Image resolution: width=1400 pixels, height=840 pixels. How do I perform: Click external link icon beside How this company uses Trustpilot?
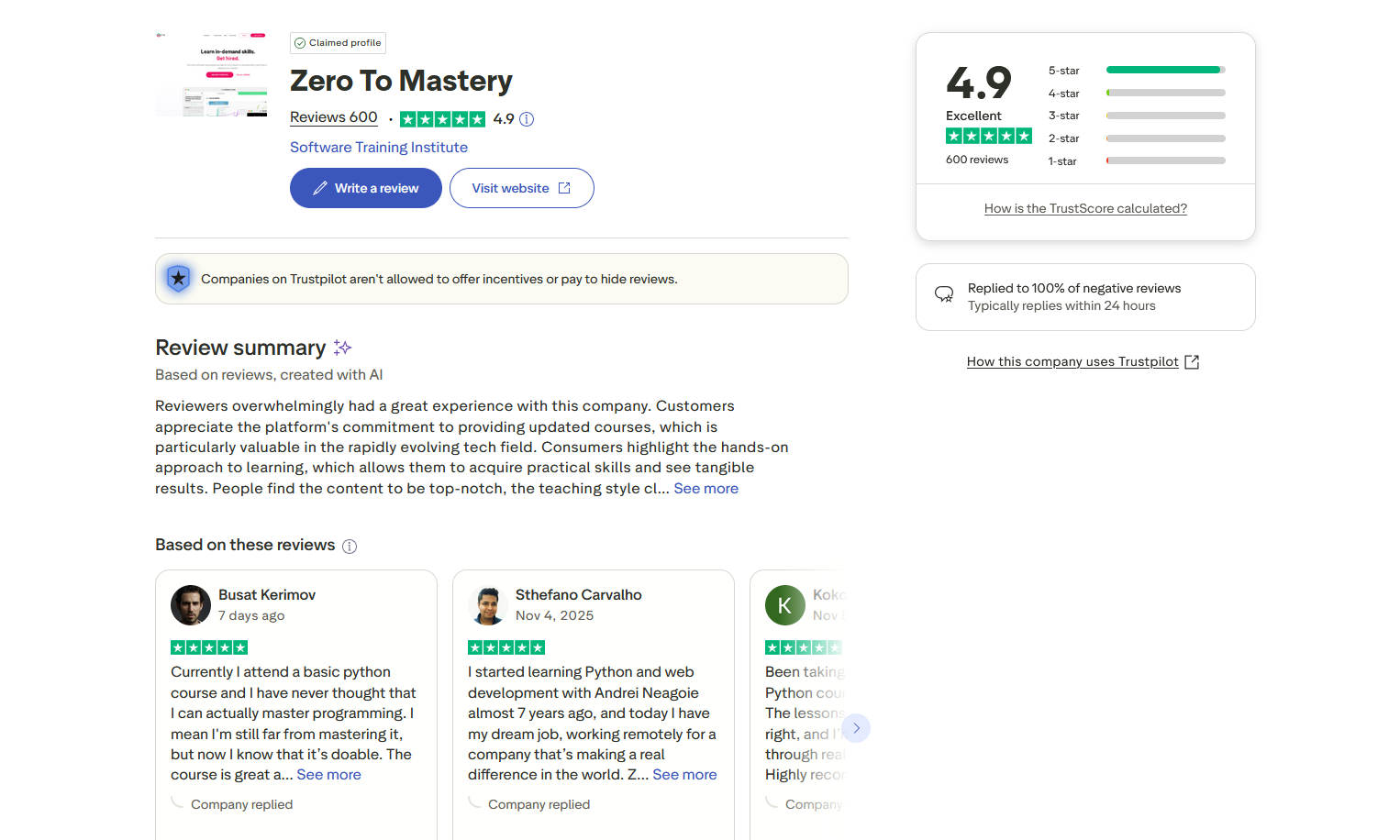pyautogui.click(x=1192, y=362)
